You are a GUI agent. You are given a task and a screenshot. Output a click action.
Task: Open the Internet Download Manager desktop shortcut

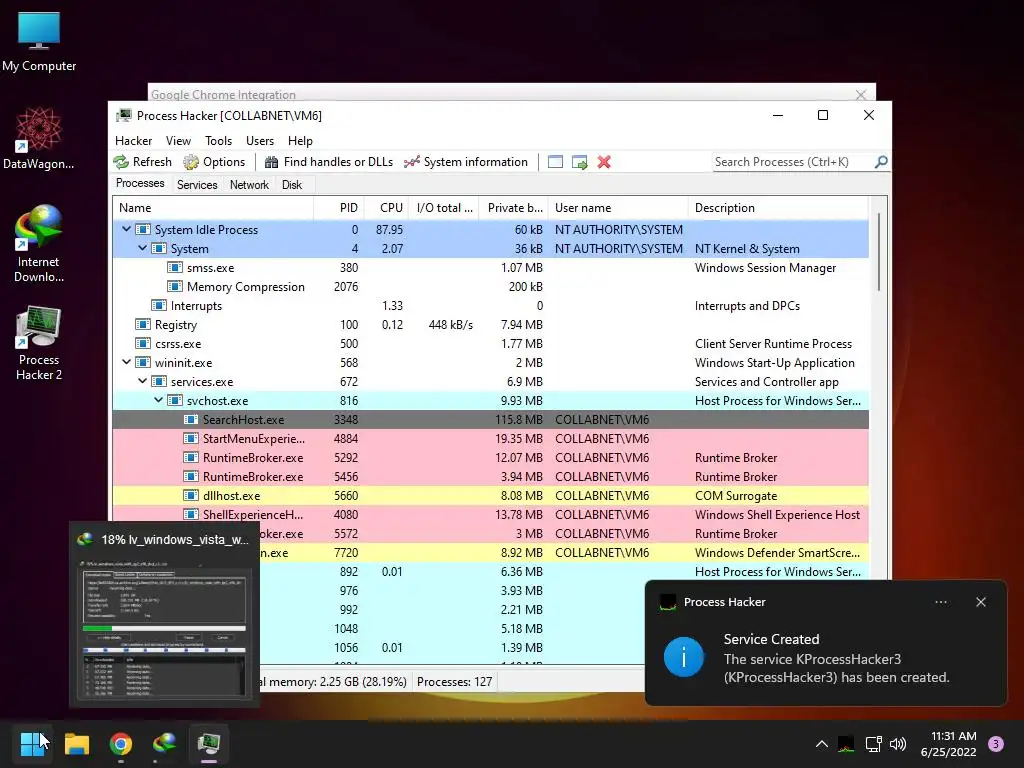[39, 244]
